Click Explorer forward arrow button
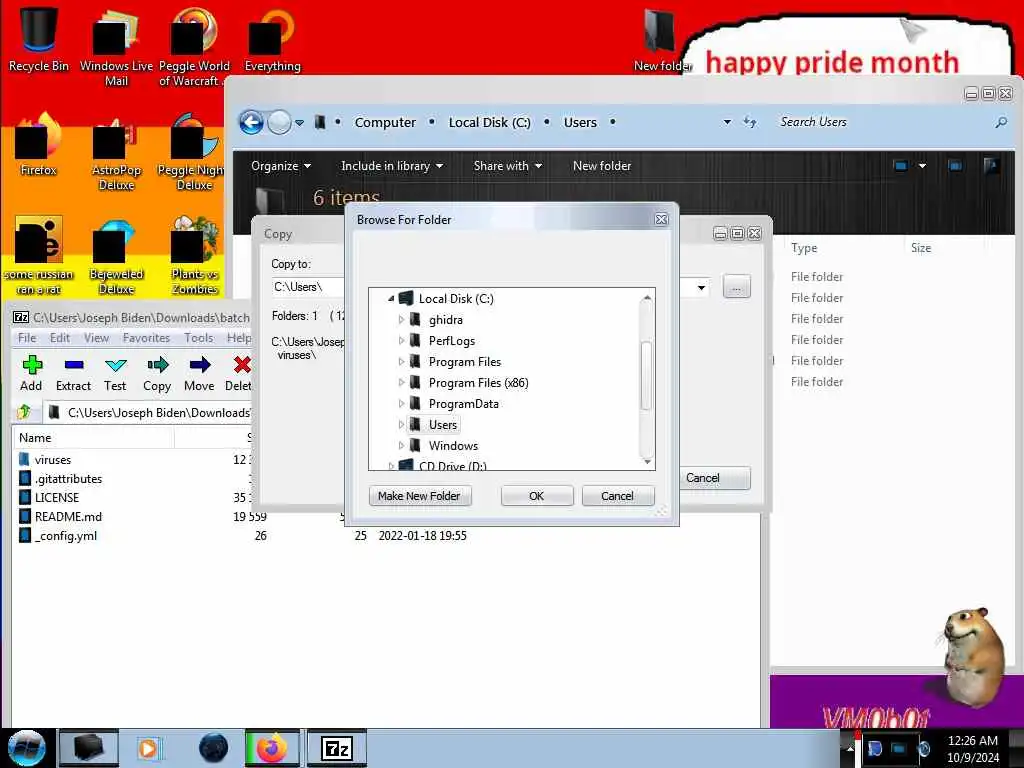Viewport: 1024px width, 768px height. click(x=280, y=122)
